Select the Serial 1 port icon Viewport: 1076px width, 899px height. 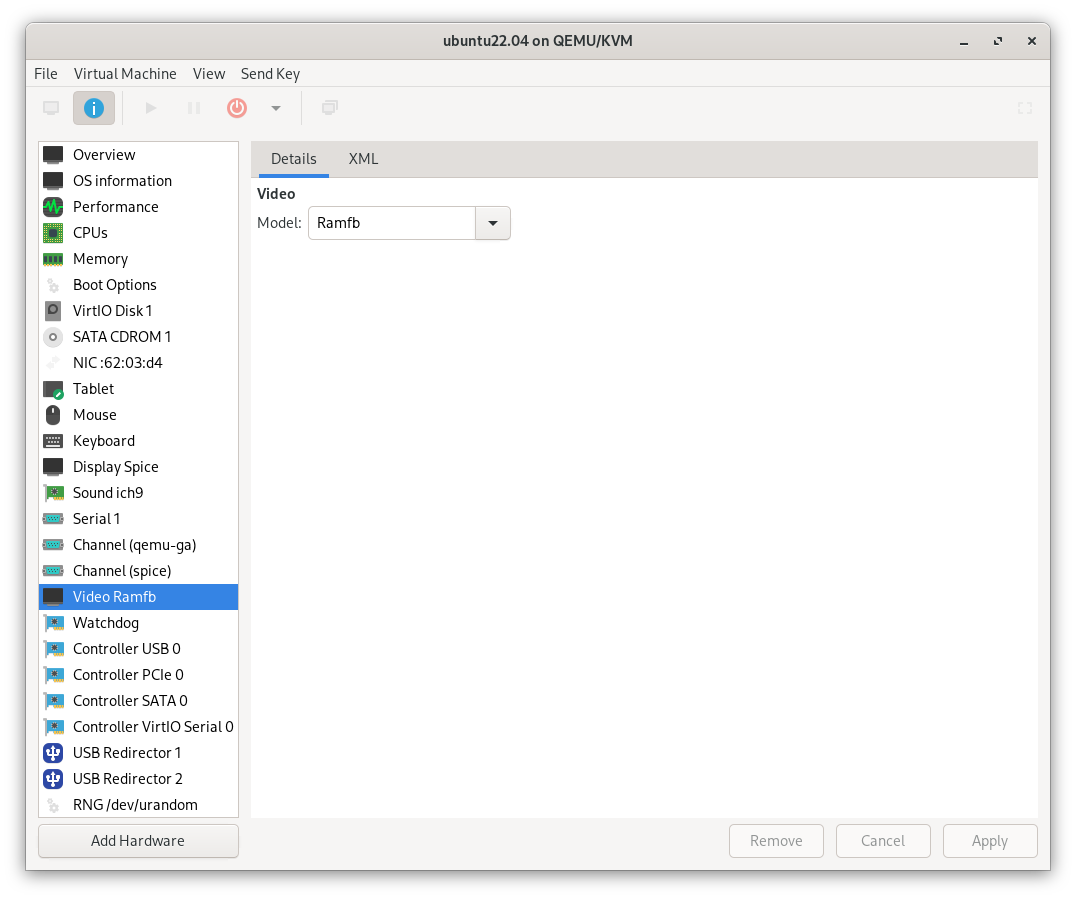pos(53,519)
